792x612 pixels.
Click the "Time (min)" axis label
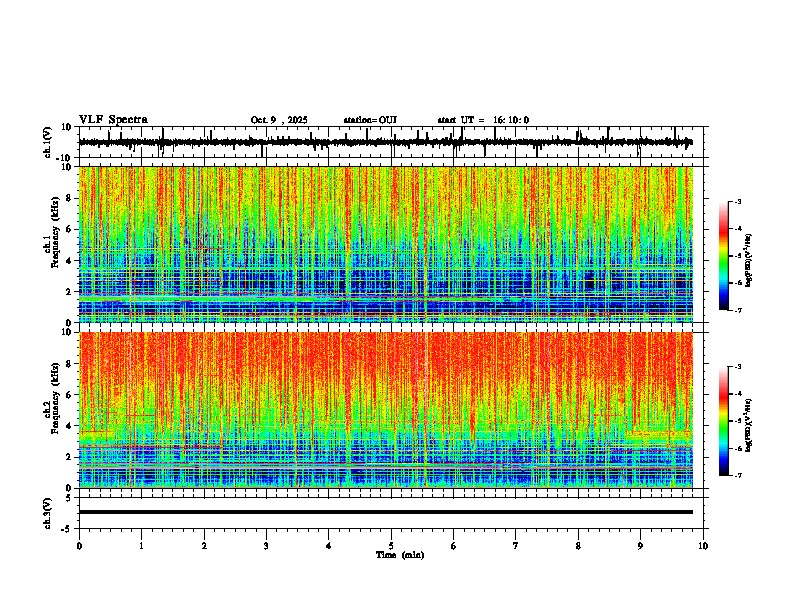400,555
